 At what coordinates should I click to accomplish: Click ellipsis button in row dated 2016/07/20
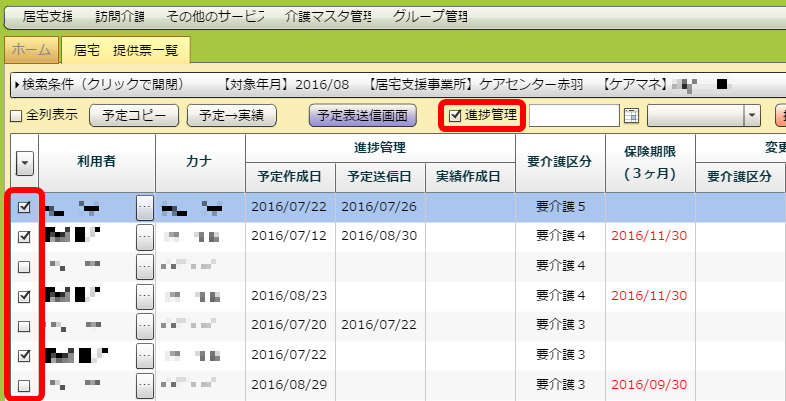[145, 326]
